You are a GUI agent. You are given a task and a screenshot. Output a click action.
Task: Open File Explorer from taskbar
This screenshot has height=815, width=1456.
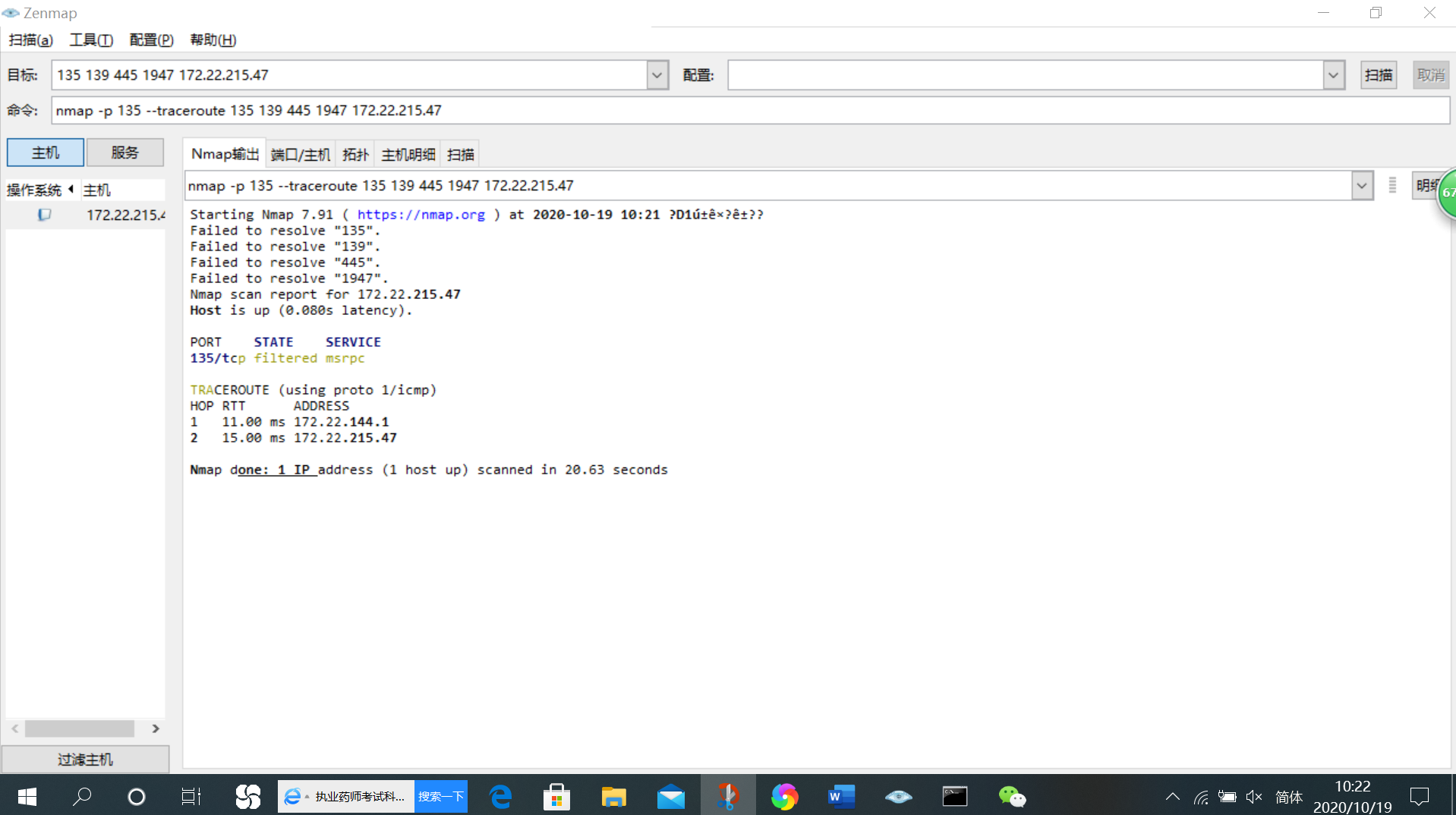(613, 796)
